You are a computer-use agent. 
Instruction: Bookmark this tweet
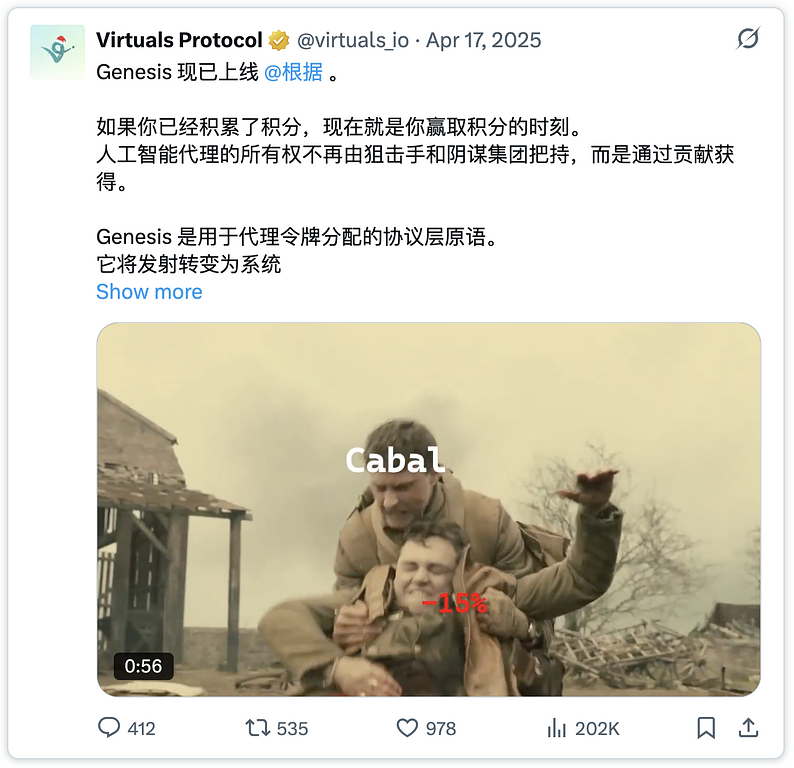coord(706,728)
